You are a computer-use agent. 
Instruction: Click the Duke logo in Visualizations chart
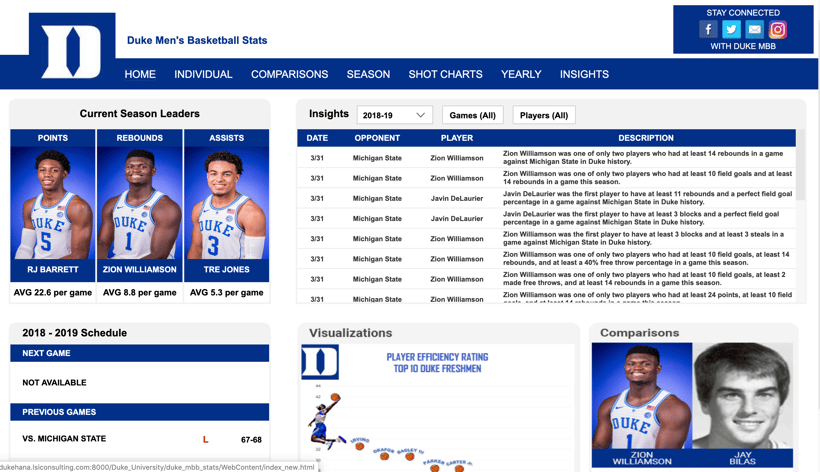(320, 362)
